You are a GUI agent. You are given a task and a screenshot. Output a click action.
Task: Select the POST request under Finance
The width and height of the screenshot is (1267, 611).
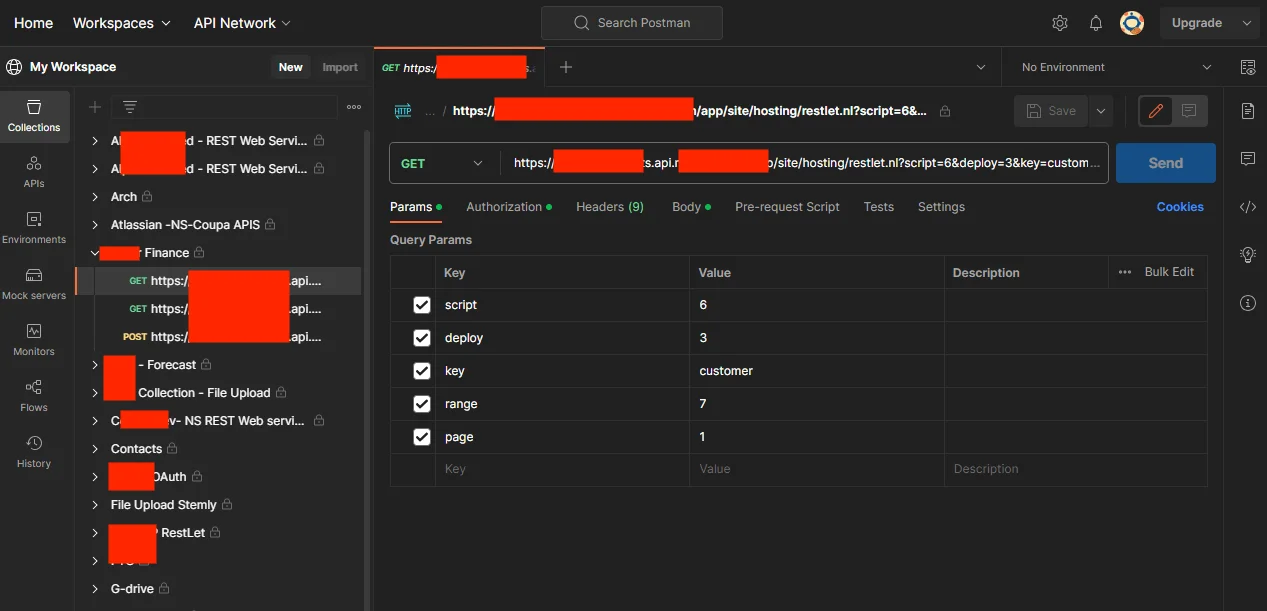click(222, 337)
